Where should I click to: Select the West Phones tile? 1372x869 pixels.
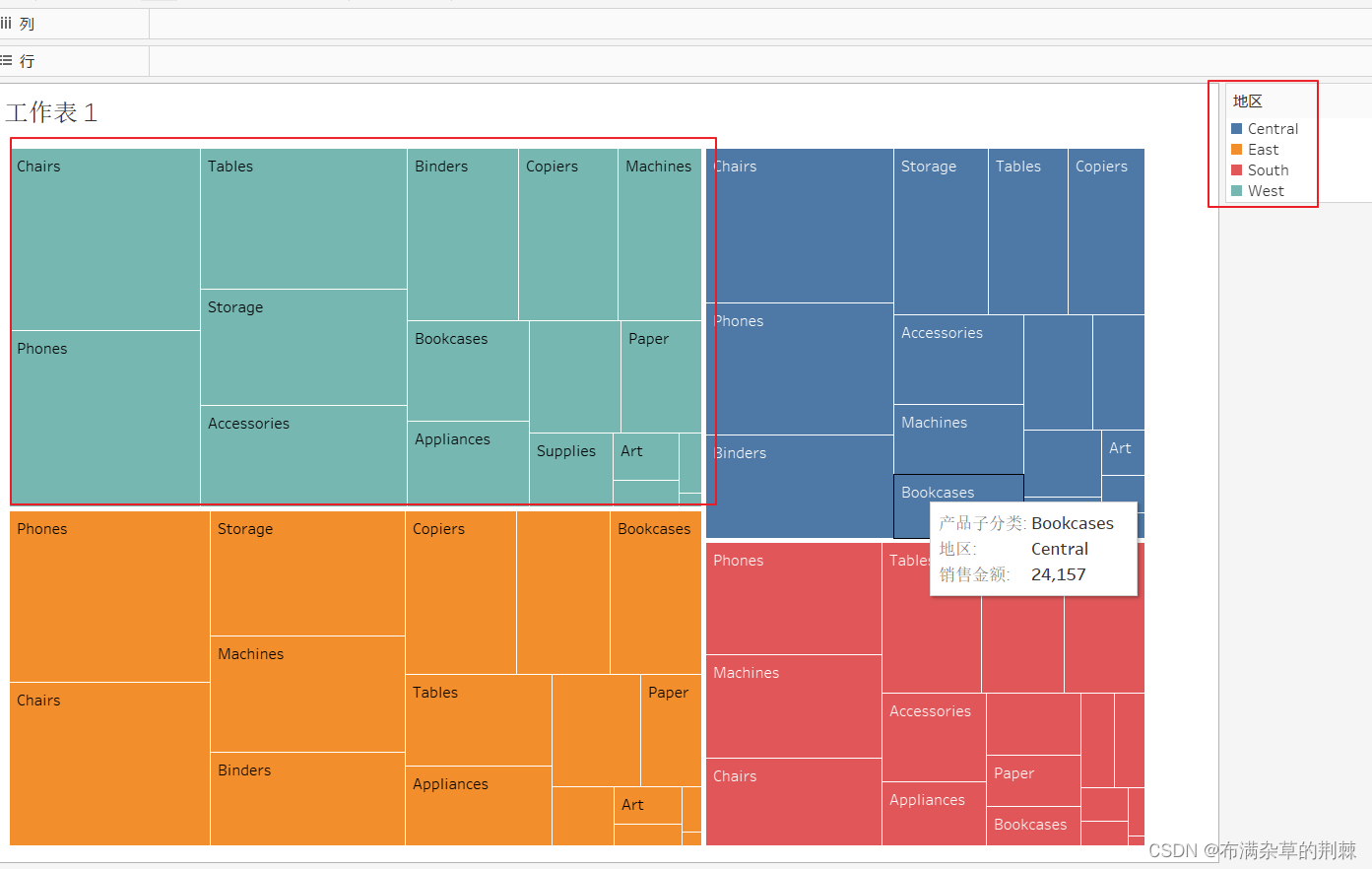(x=105, y=418)
